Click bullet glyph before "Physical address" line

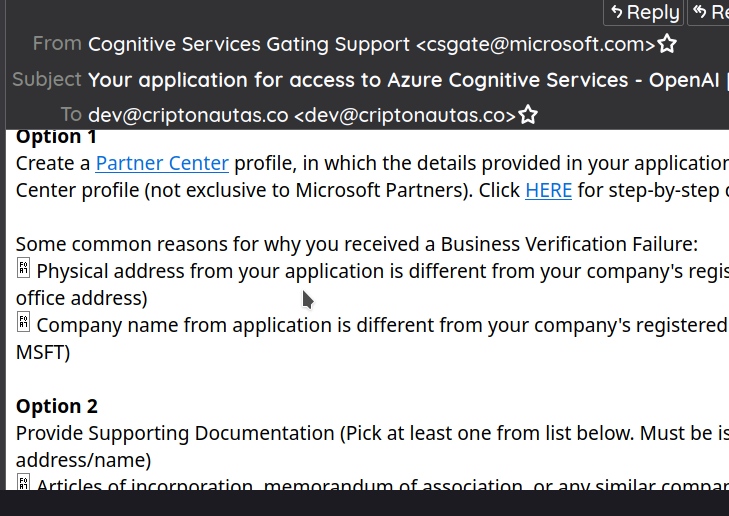coord(24,269)
